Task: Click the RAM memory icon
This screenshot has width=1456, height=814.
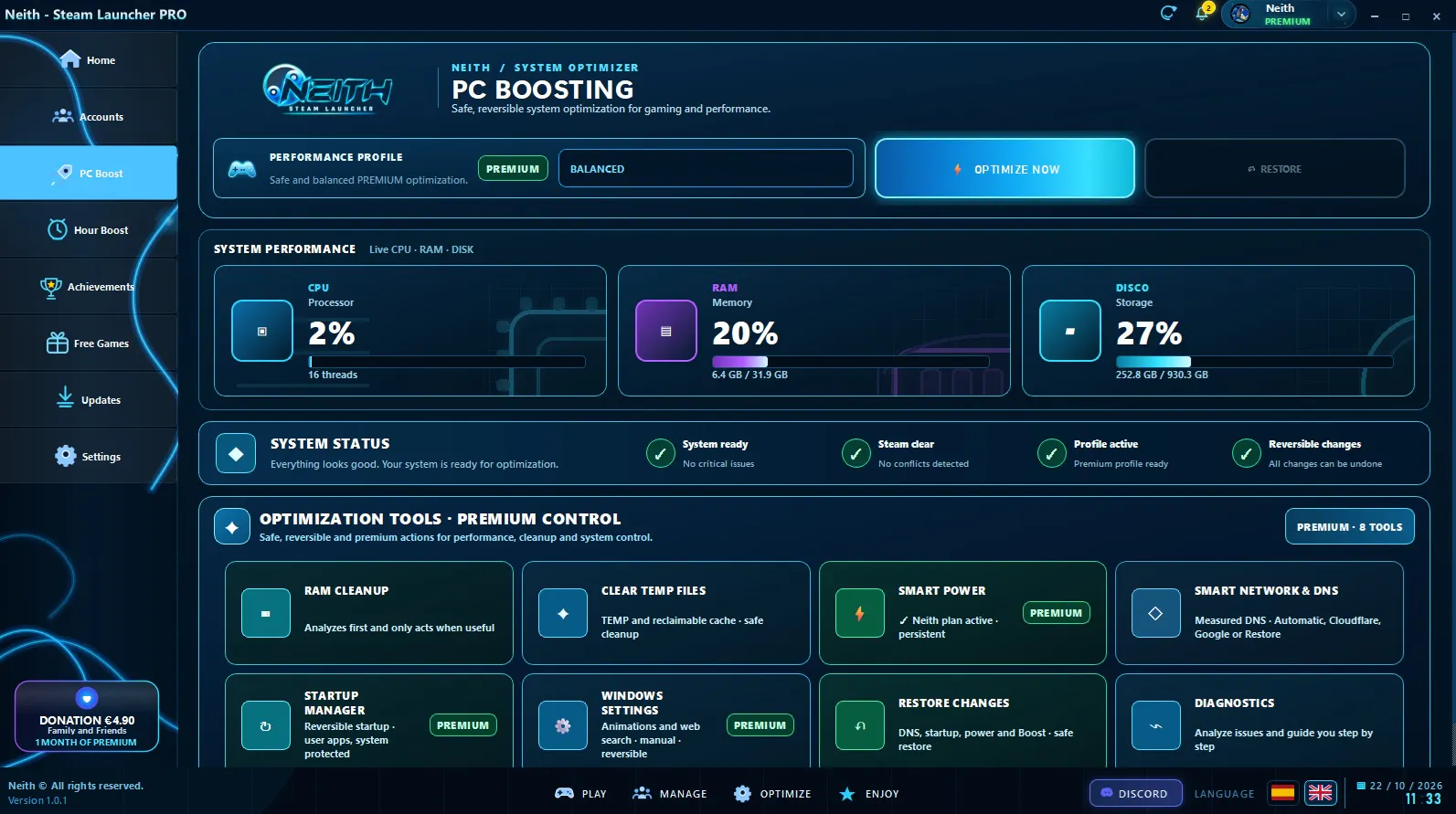Action: (666, 331)
